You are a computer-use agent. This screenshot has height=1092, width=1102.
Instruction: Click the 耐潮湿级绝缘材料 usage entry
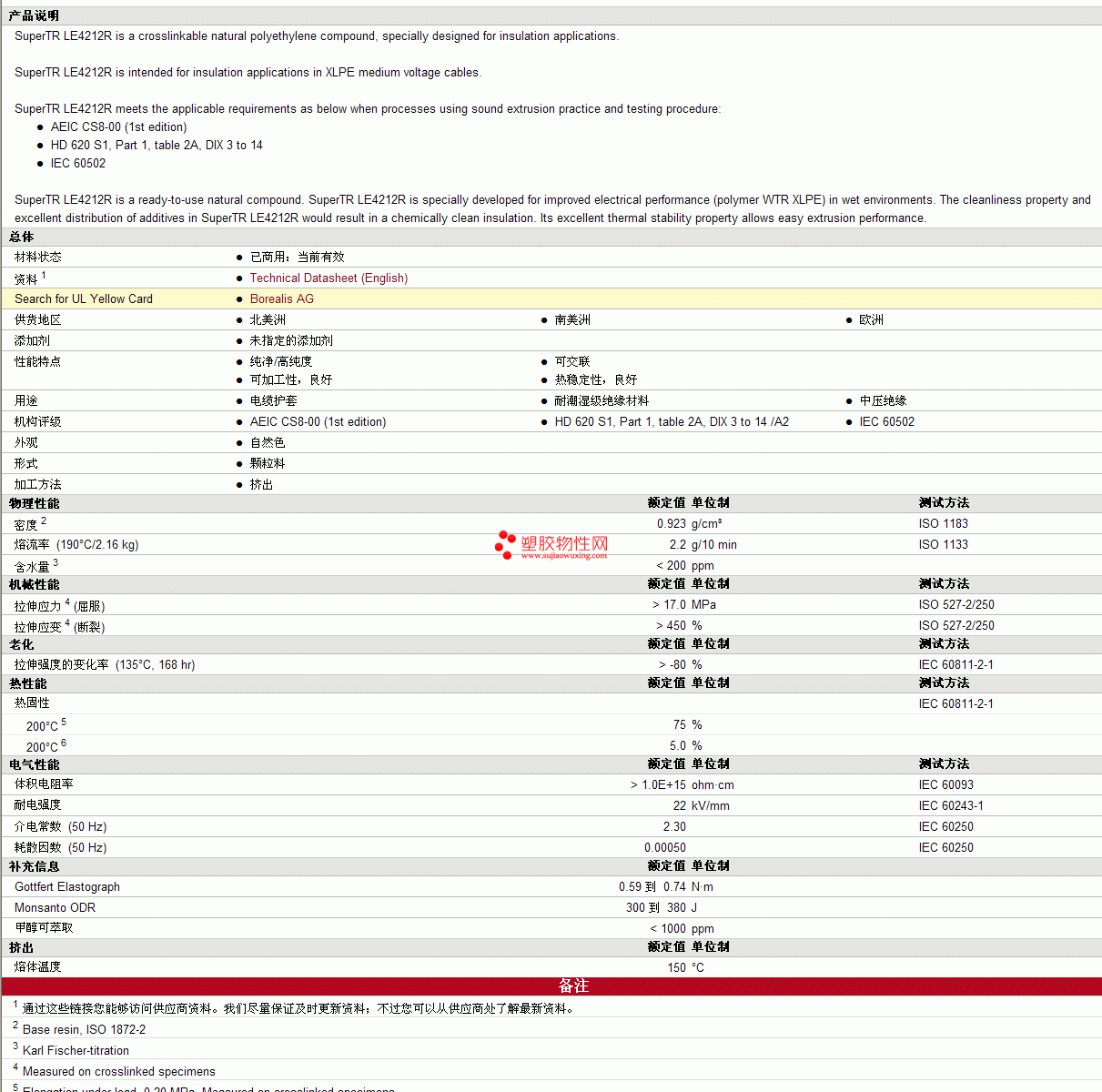pos(602,401)
